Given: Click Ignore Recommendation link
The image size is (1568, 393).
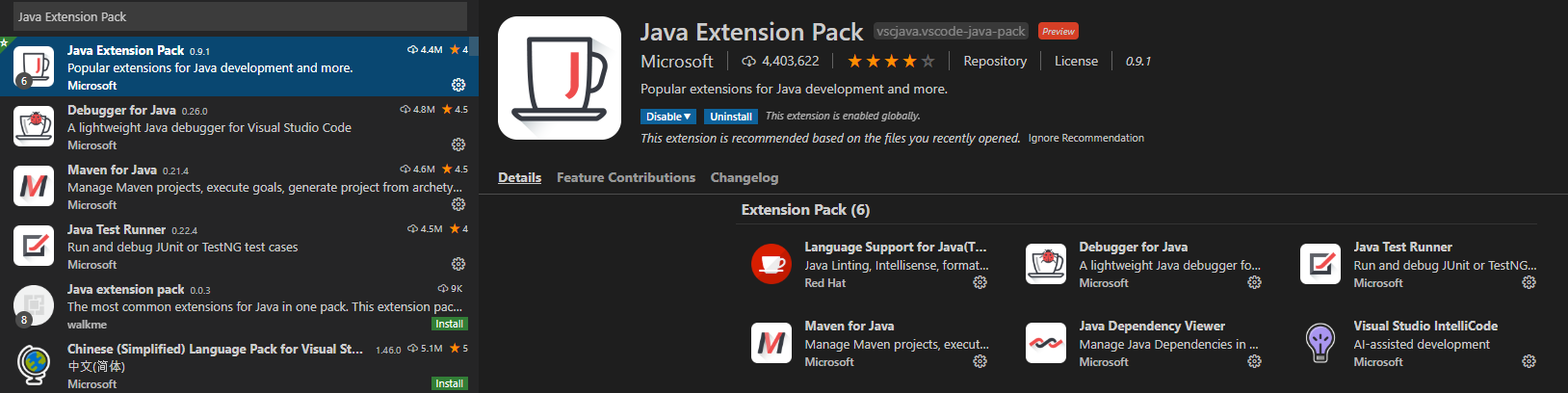Looking at the screenshot, I should pyautogui.click(x=1086, y=138).
